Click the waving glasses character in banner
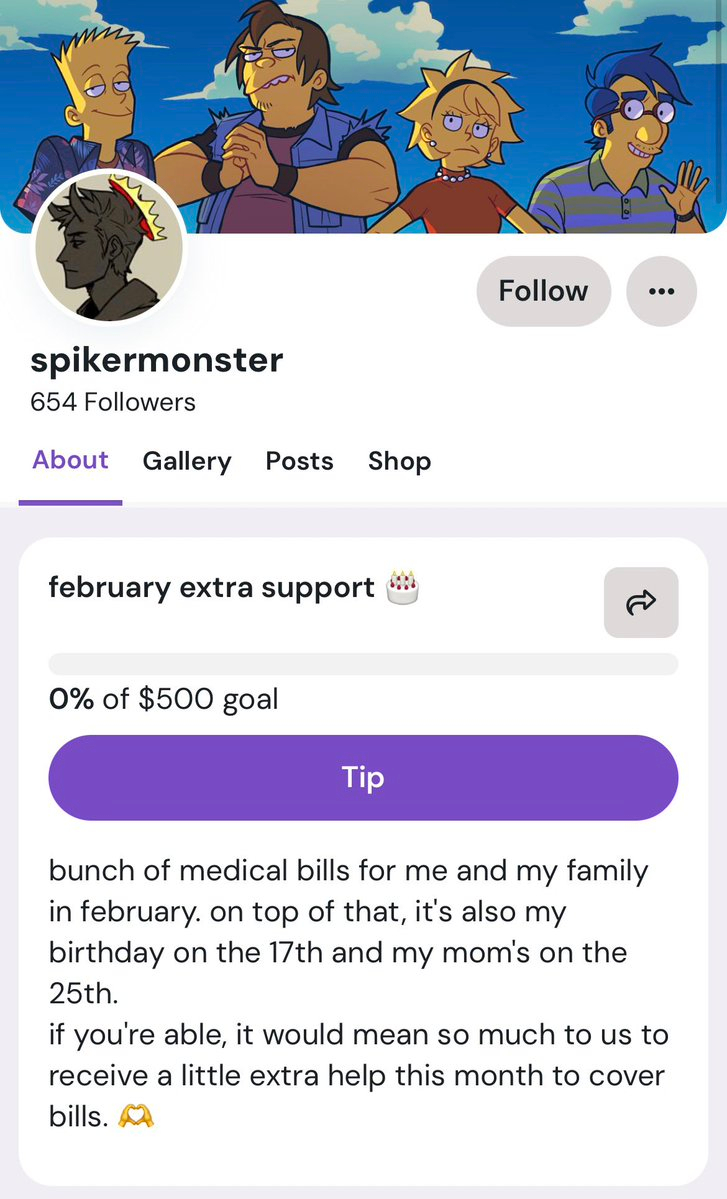 click(643, 130)
